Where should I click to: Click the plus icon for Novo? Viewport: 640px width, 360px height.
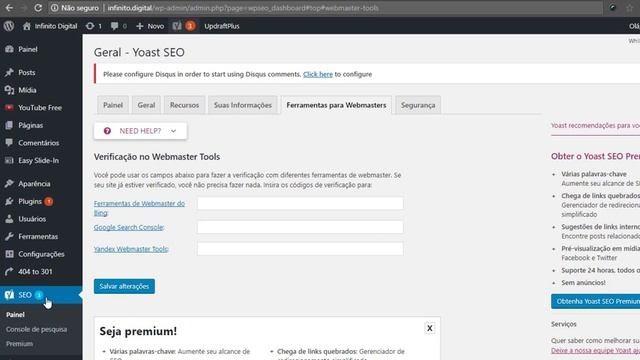pos(140,26)
